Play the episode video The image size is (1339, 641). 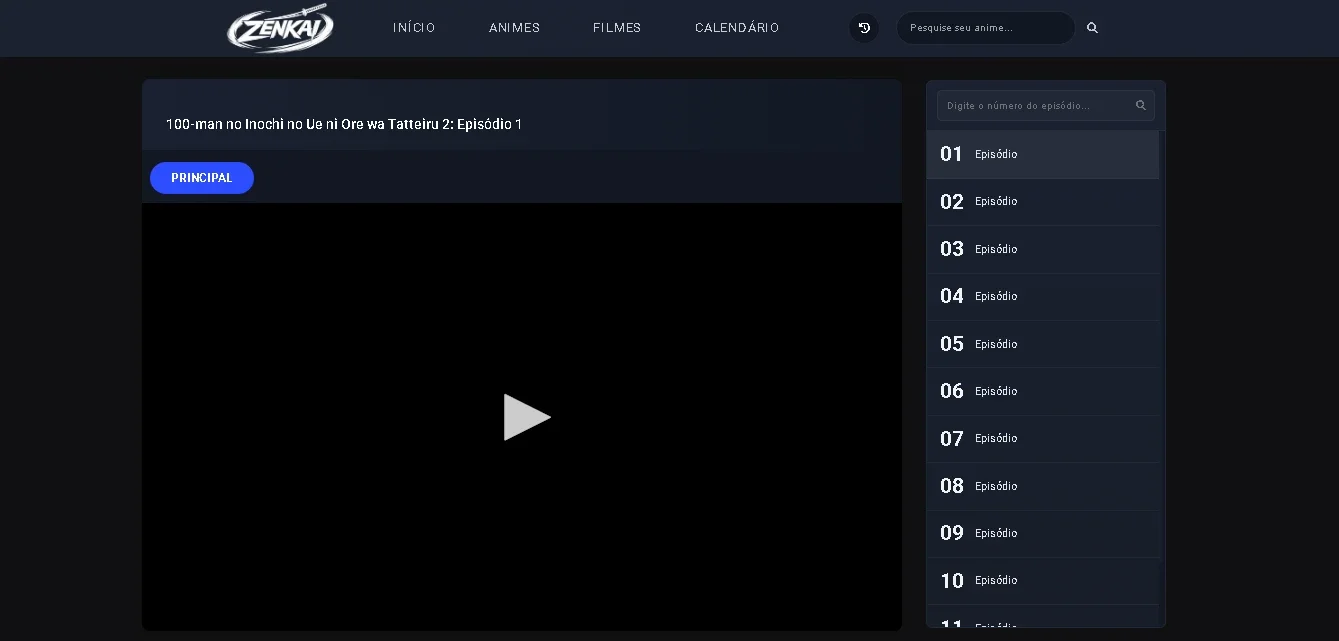click(x=526, y=417)
